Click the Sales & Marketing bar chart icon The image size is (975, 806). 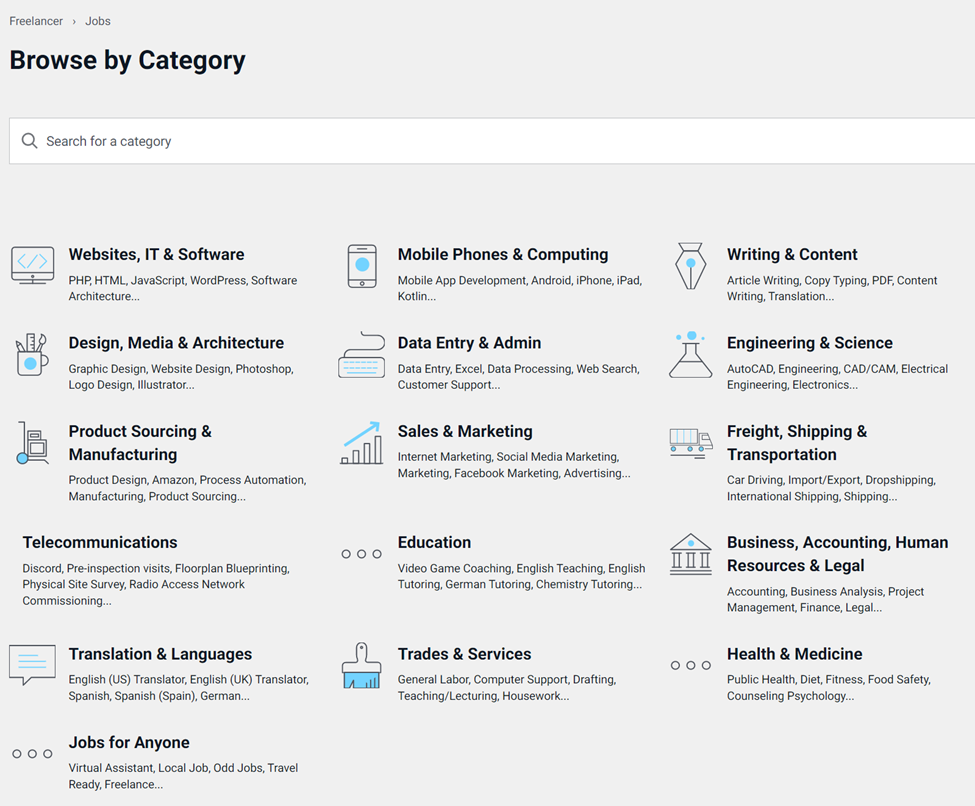coord(362,443)
